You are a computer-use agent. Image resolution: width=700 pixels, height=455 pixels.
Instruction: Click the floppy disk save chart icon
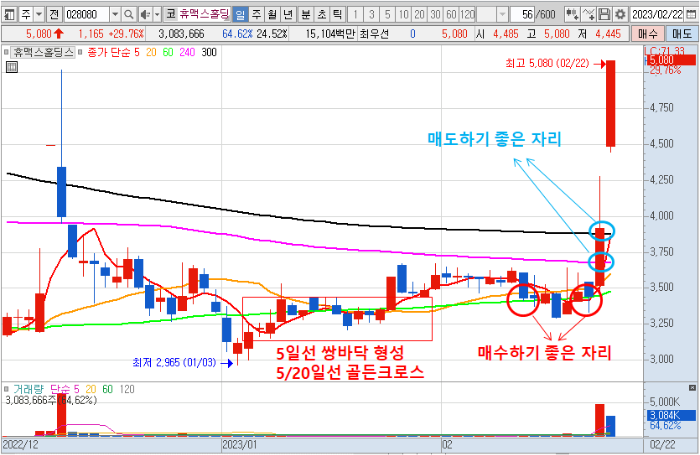click(x=604, y=15)
